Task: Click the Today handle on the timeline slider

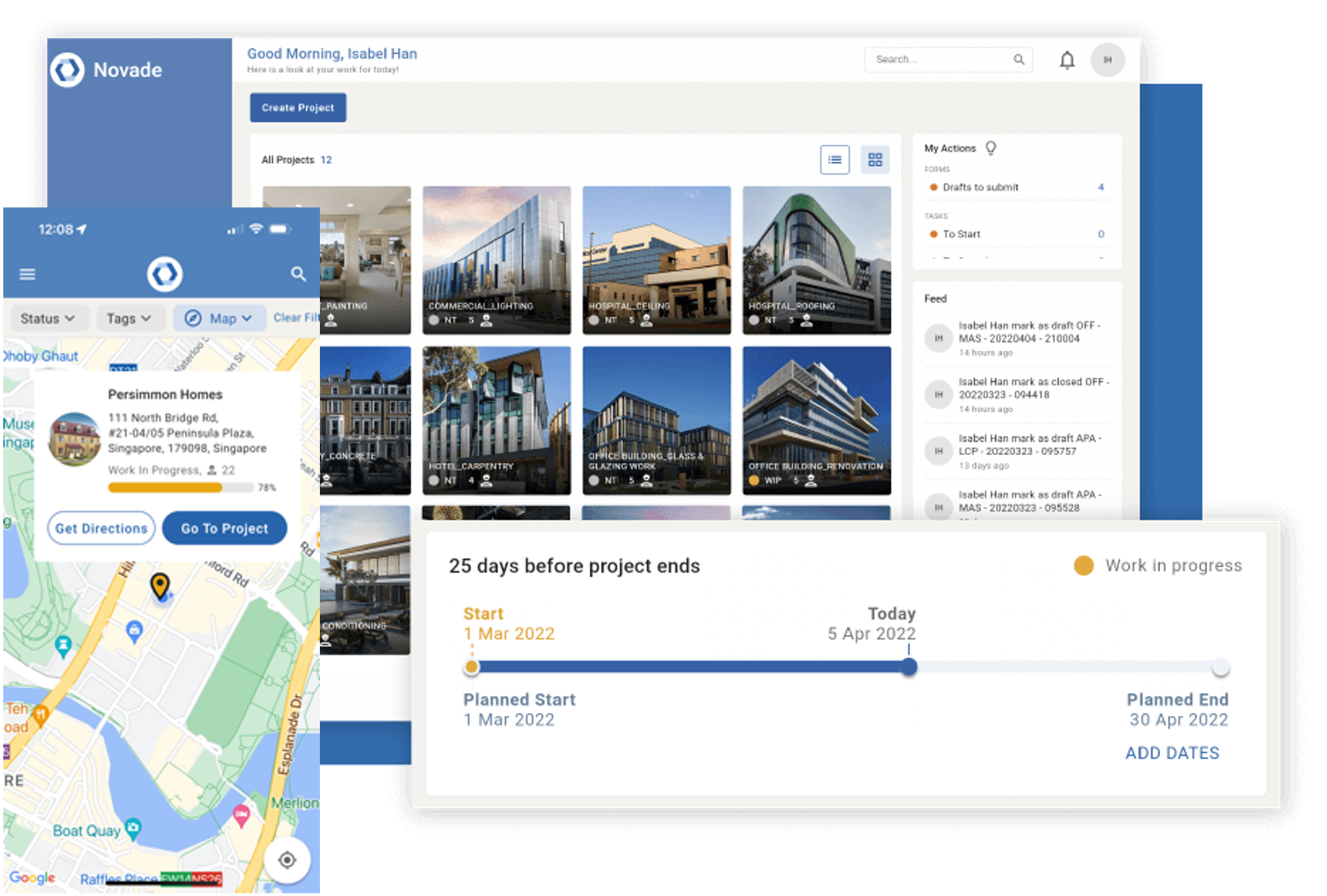Action: click(908, 667)
